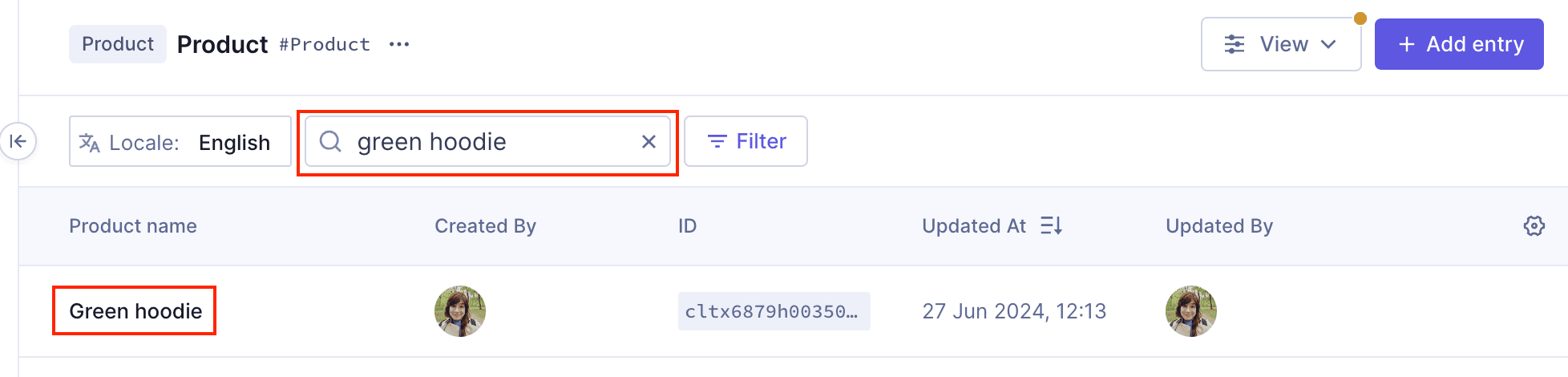The width and height of the screenshot is (1568, 377).
Task: Click the Filter button
Action: point(746,141)
